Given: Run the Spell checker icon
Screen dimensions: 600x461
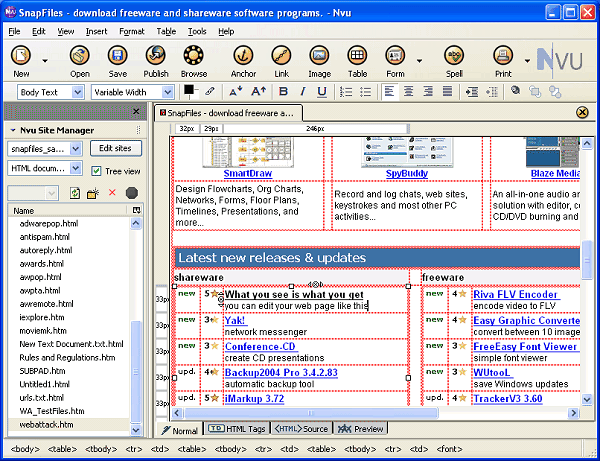Looking at the screenshot, I should pos(454,55).
